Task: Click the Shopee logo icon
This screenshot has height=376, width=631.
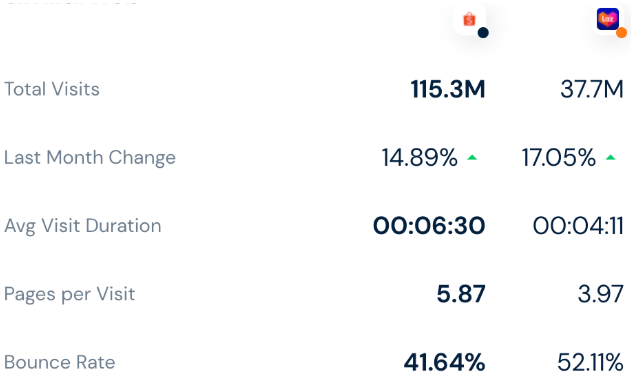Action: click(x=469, y=19)
